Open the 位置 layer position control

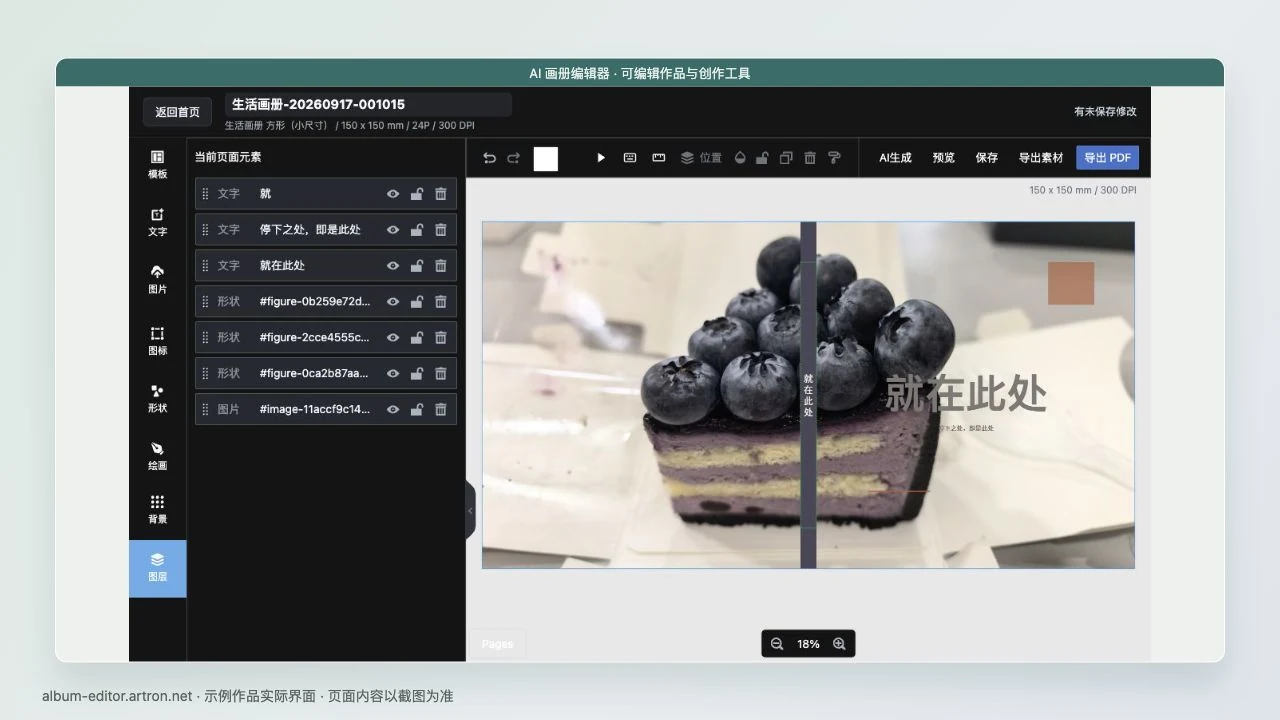[x=701, y=158]
